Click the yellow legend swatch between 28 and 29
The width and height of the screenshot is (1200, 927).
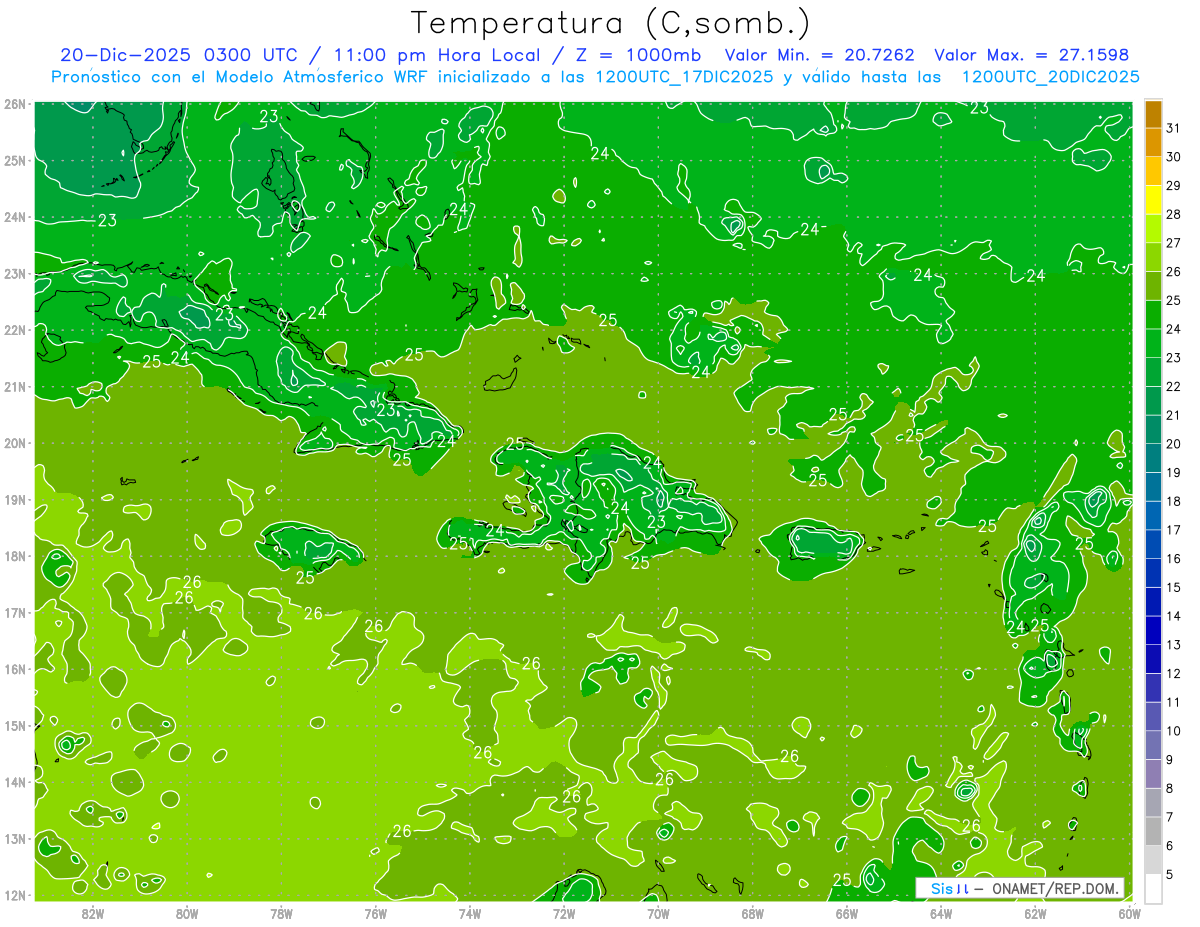pos(1153,199)
